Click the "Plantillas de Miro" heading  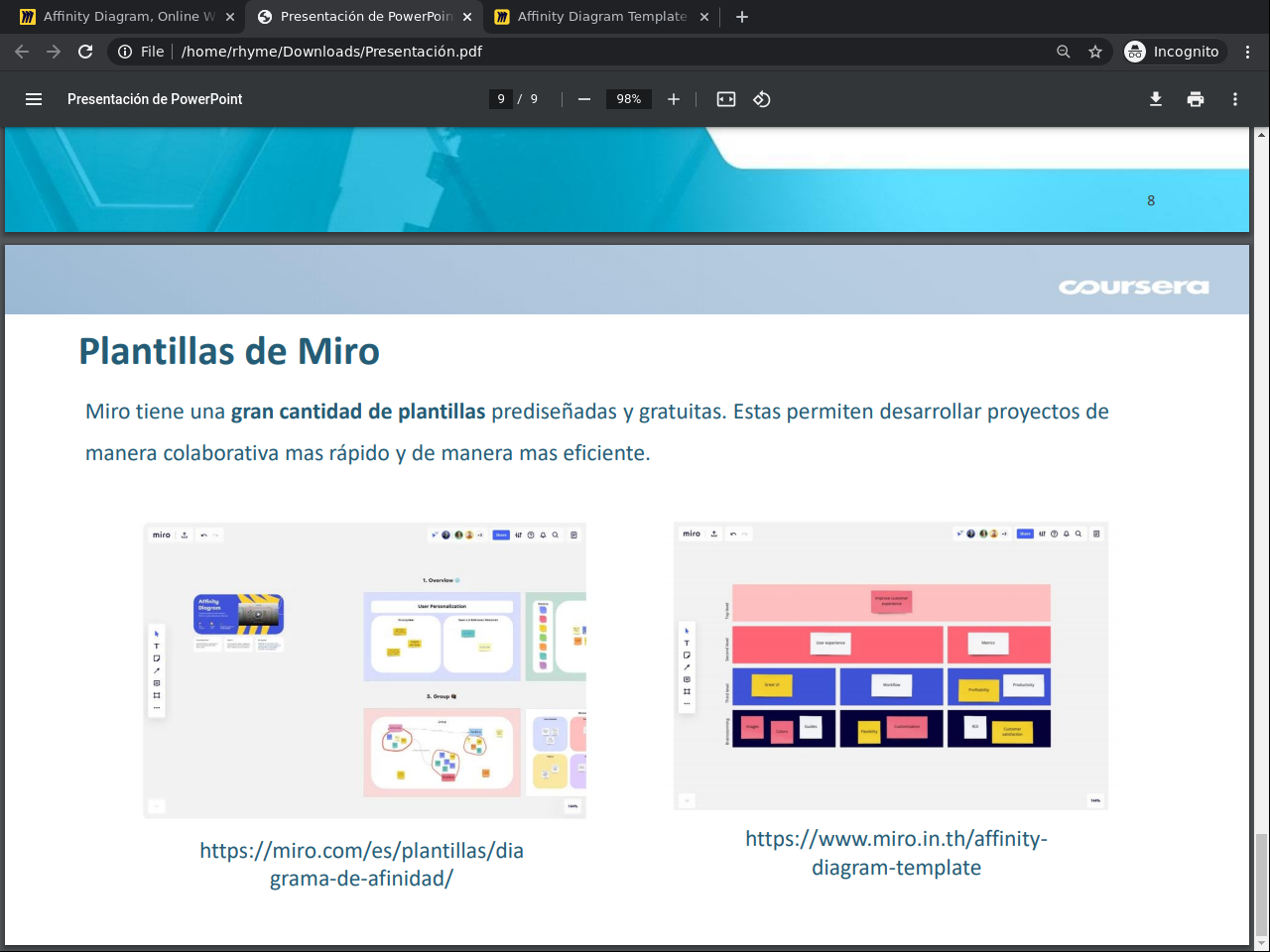(229, 352)
